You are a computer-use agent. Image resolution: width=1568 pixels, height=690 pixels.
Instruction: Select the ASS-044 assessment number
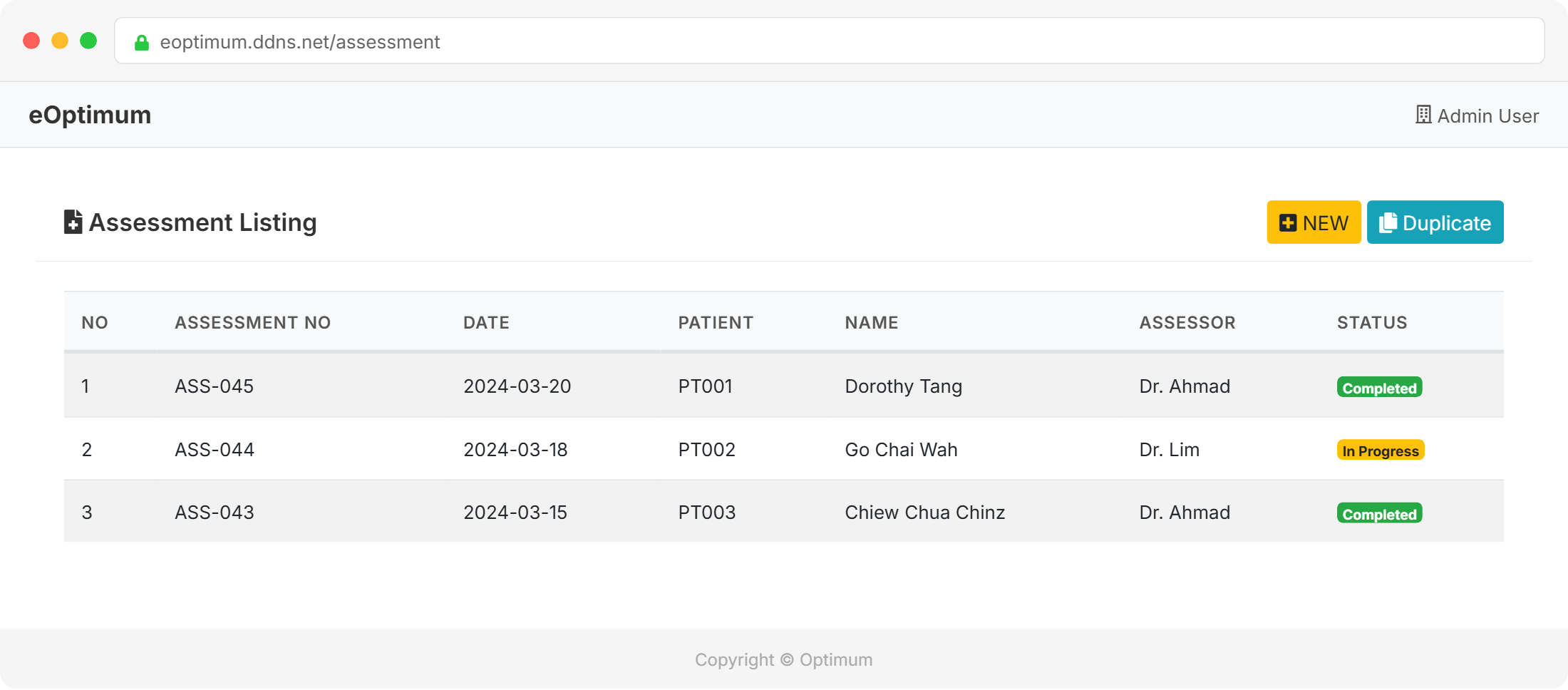214,450
